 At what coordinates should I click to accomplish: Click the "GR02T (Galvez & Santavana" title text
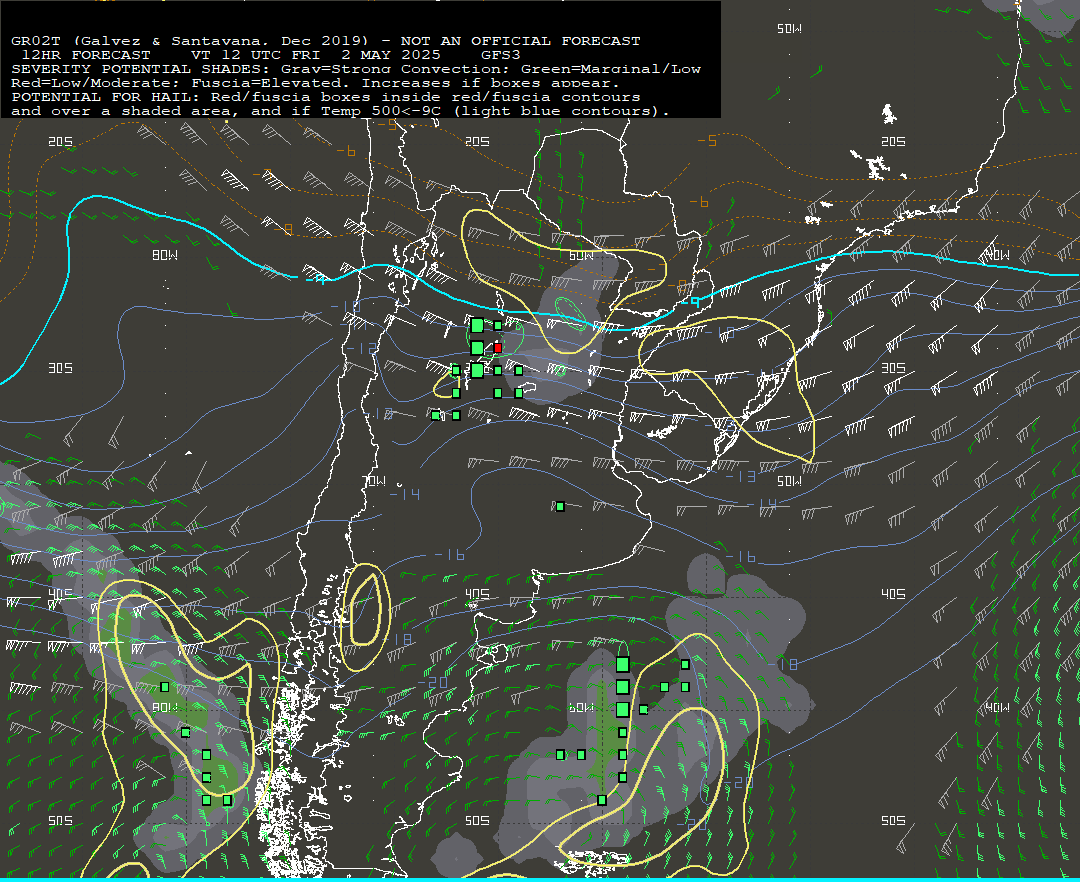[x=140, y=41]
